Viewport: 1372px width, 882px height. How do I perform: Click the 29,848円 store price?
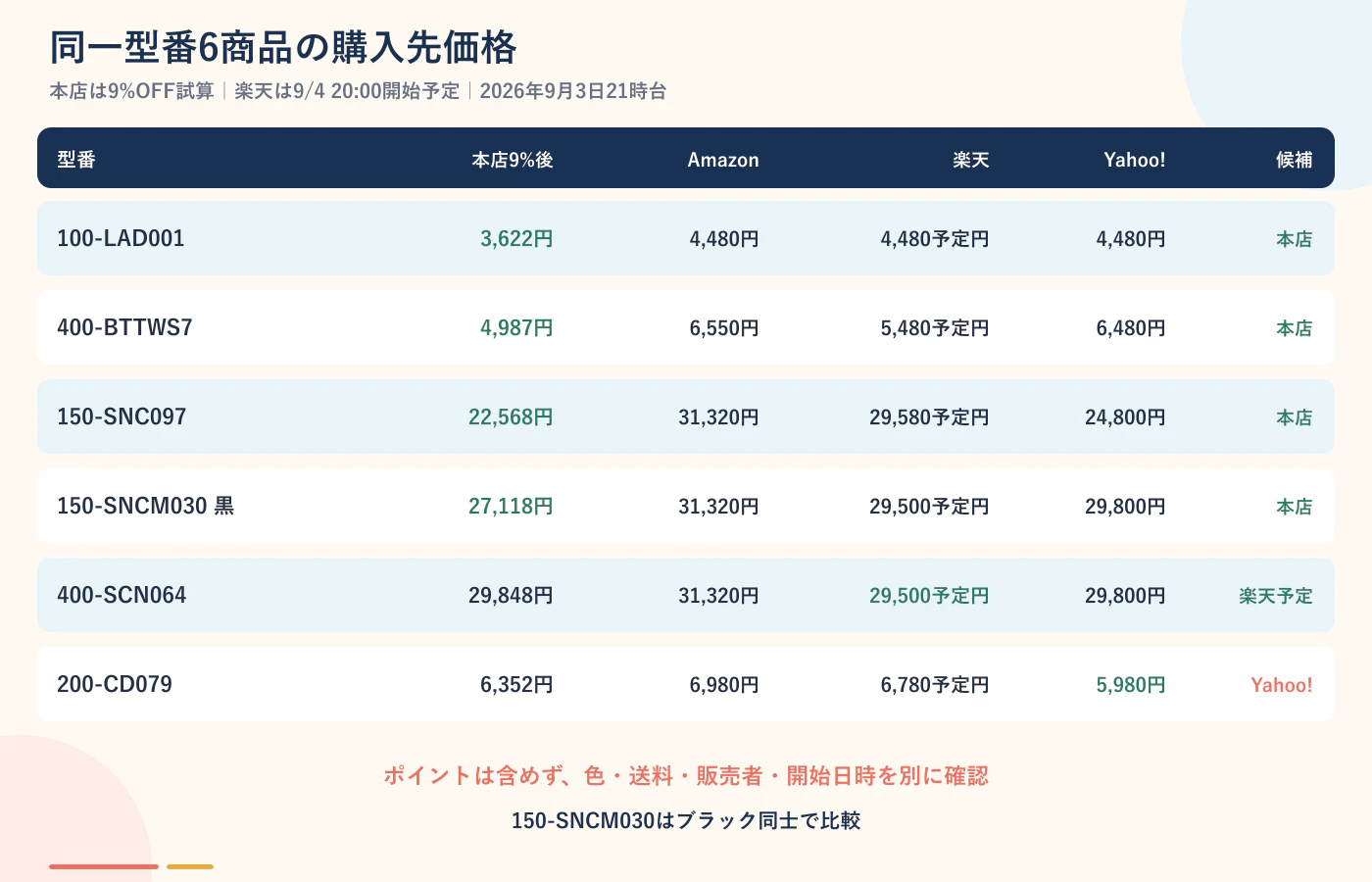pyautogui.click(x=511, y=596)
